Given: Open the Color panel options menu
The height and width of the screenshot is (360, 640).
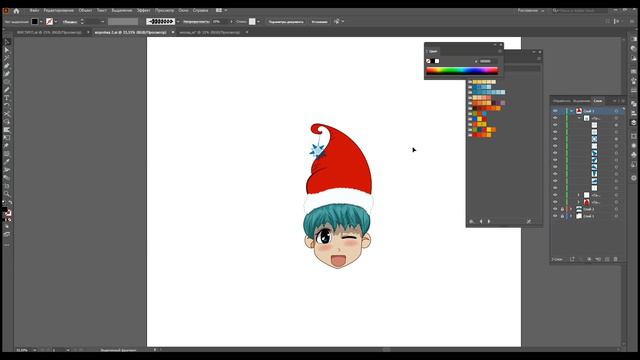Looking at the screenshot, I should pos(500,51).
